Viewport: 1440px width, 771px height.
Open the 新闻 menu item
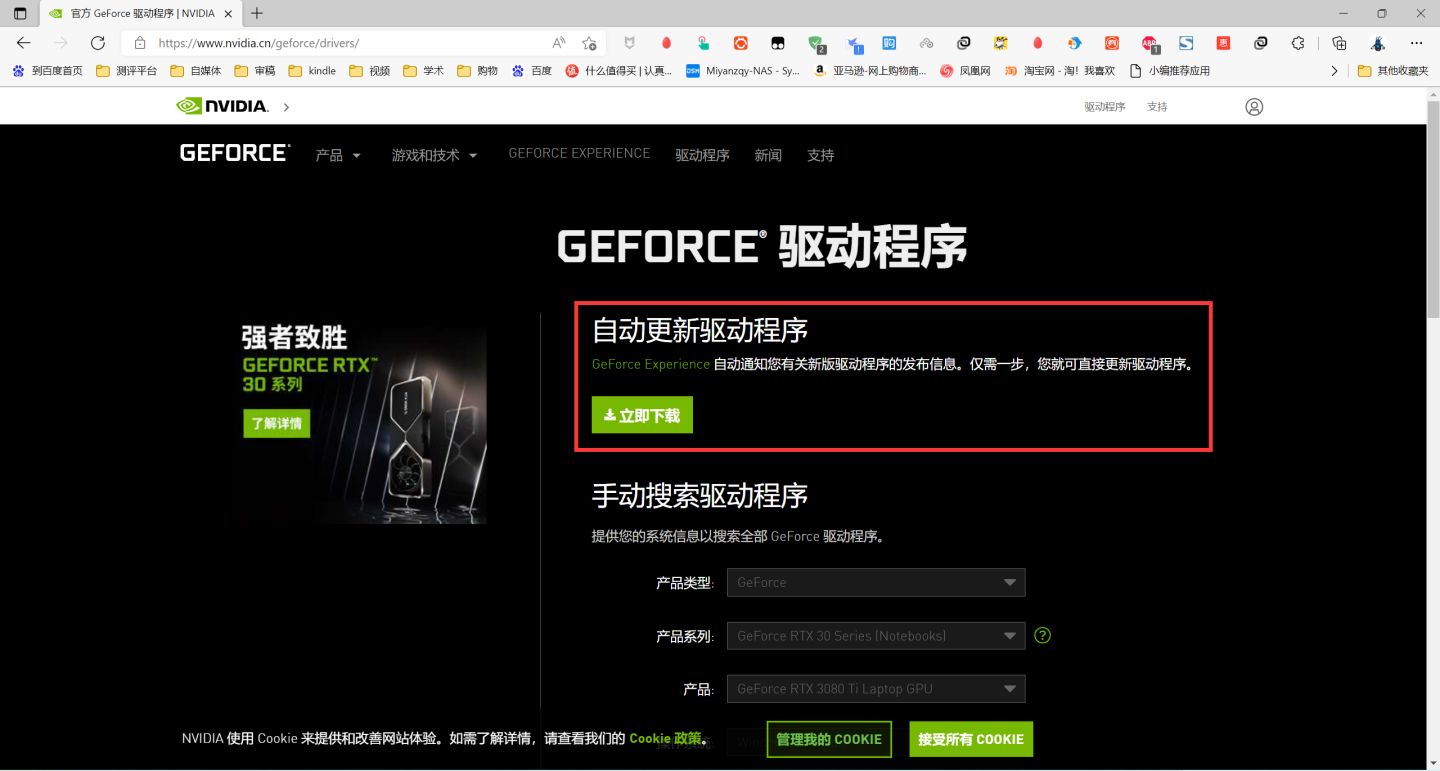click(x=767, y=155)
